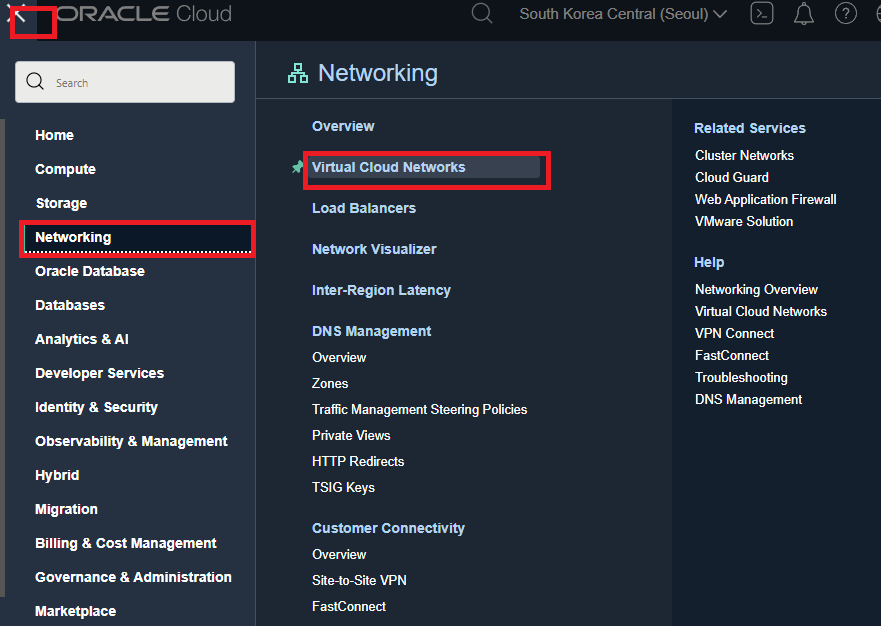
Task: Open Network Visualizer
Action: [x=374, y=250]
